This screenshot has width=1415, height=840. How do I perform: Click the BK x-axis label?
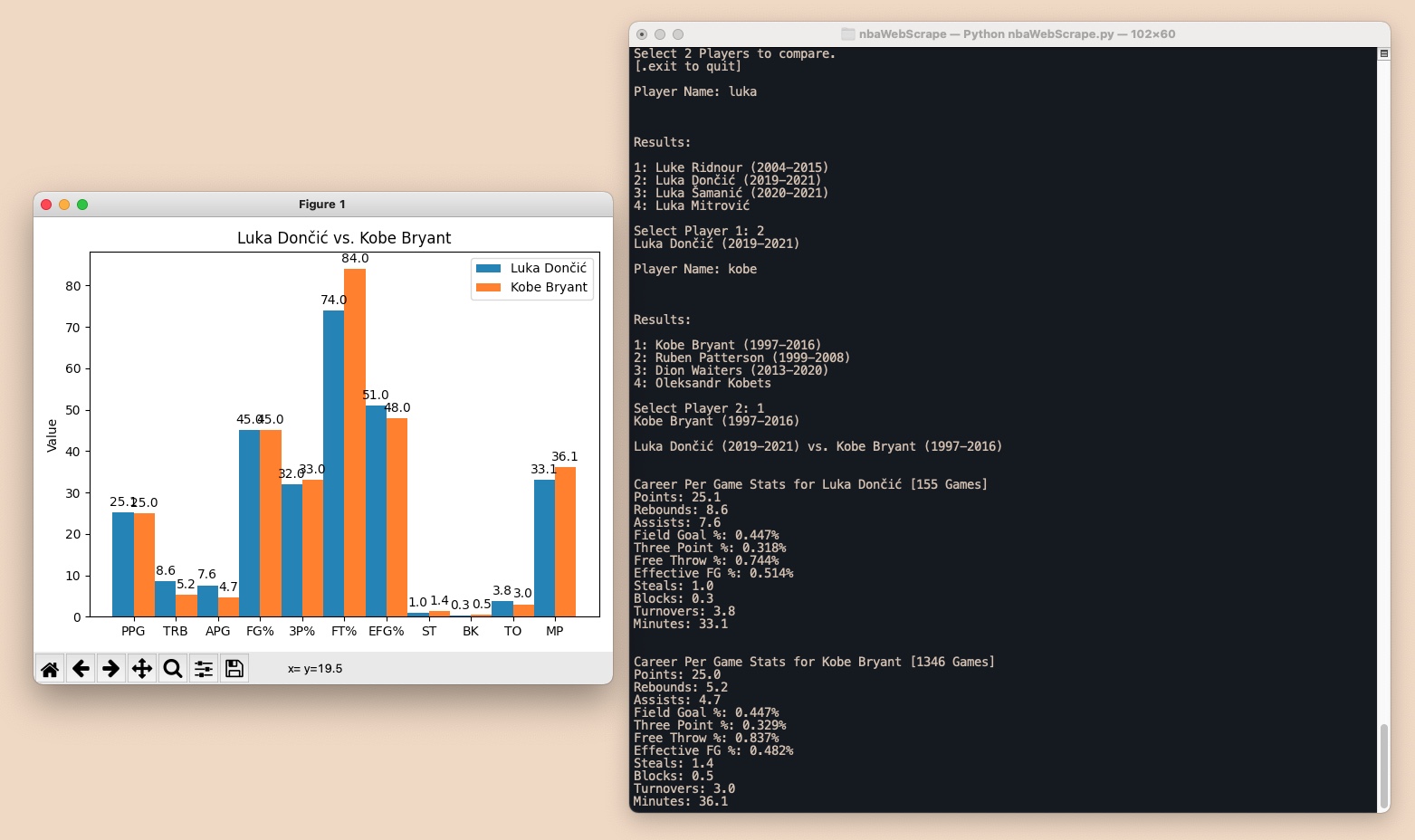(471, 631)
